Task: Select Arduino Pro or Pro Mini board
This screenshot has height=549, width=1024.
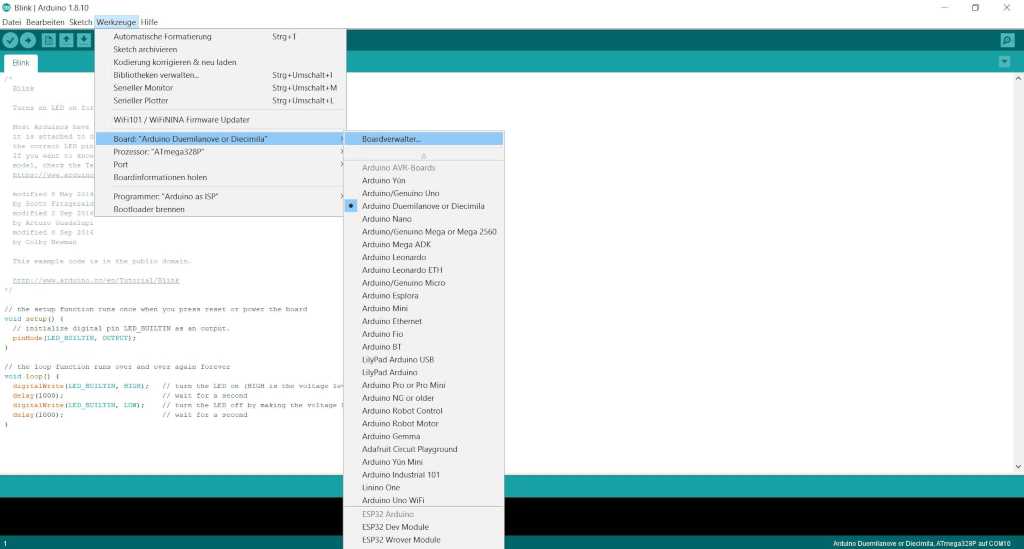Action: pos(424,385)
